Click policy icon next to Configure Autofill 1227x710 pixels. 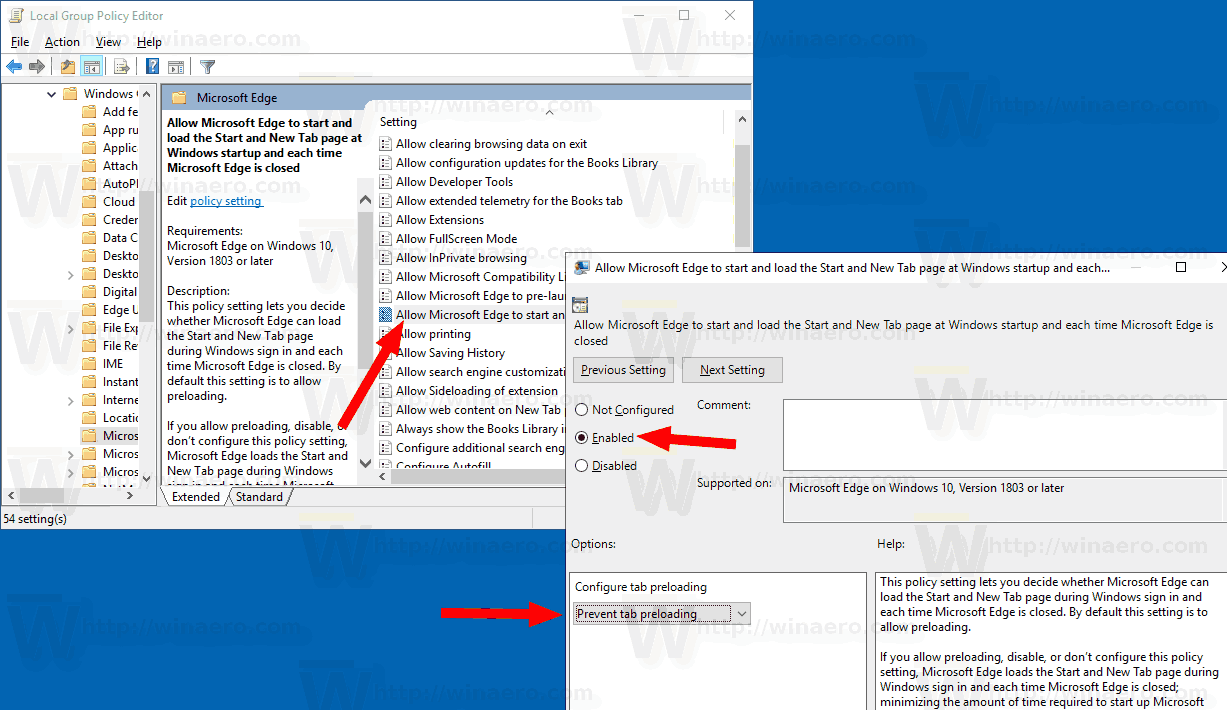click(386, 466)
